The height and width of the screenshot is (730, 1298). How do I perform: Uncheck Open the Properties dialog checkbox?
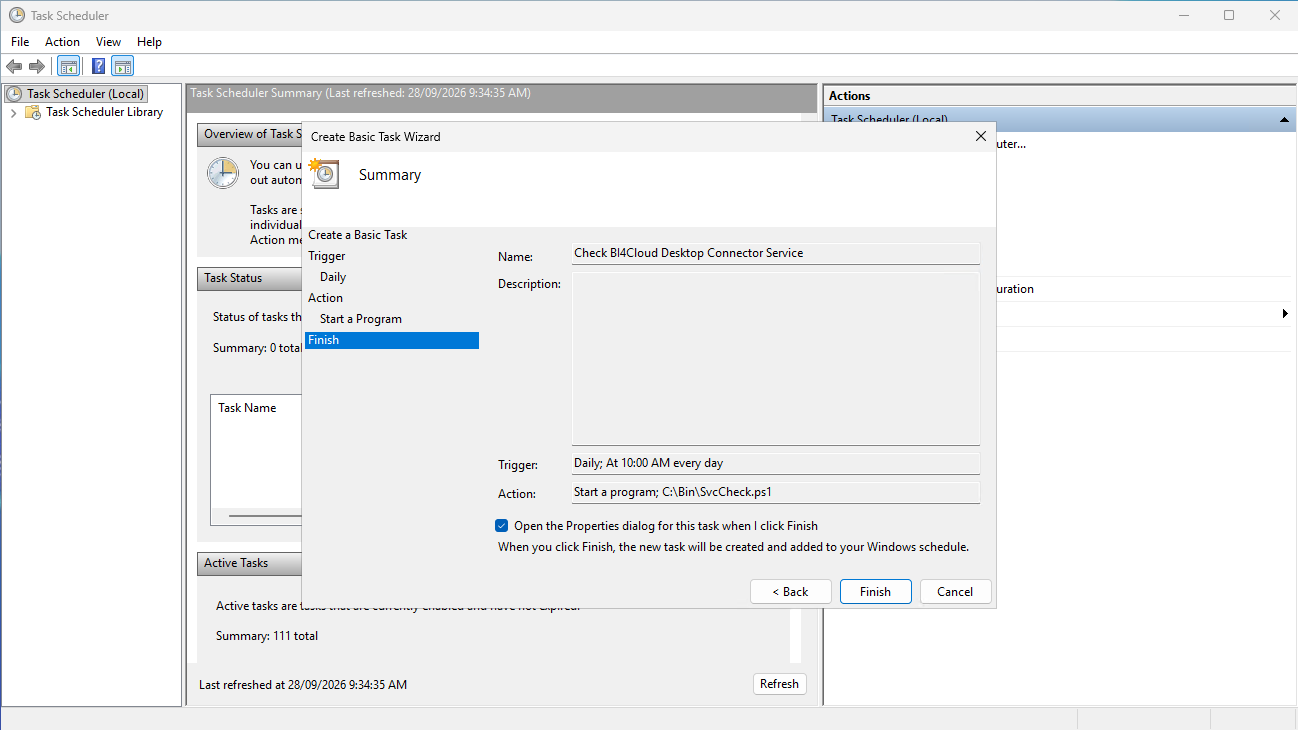pos(502,525)
